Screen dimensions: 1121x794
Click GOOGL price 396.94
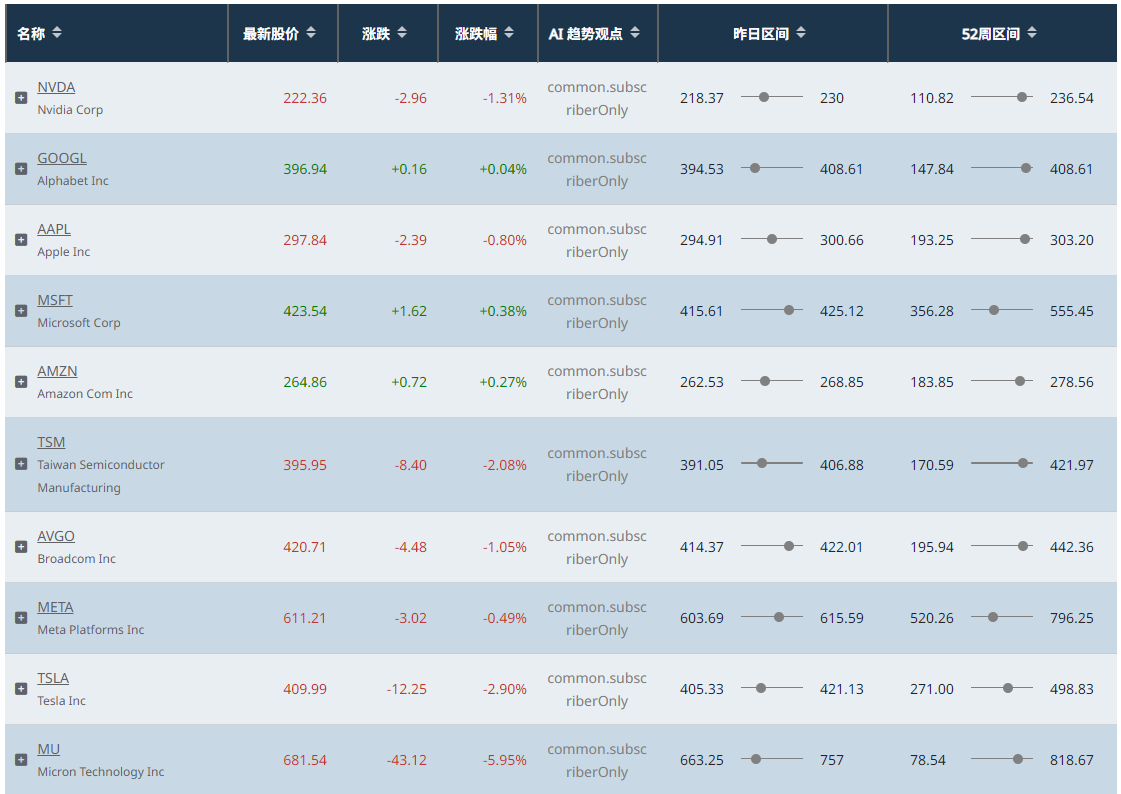305,169
